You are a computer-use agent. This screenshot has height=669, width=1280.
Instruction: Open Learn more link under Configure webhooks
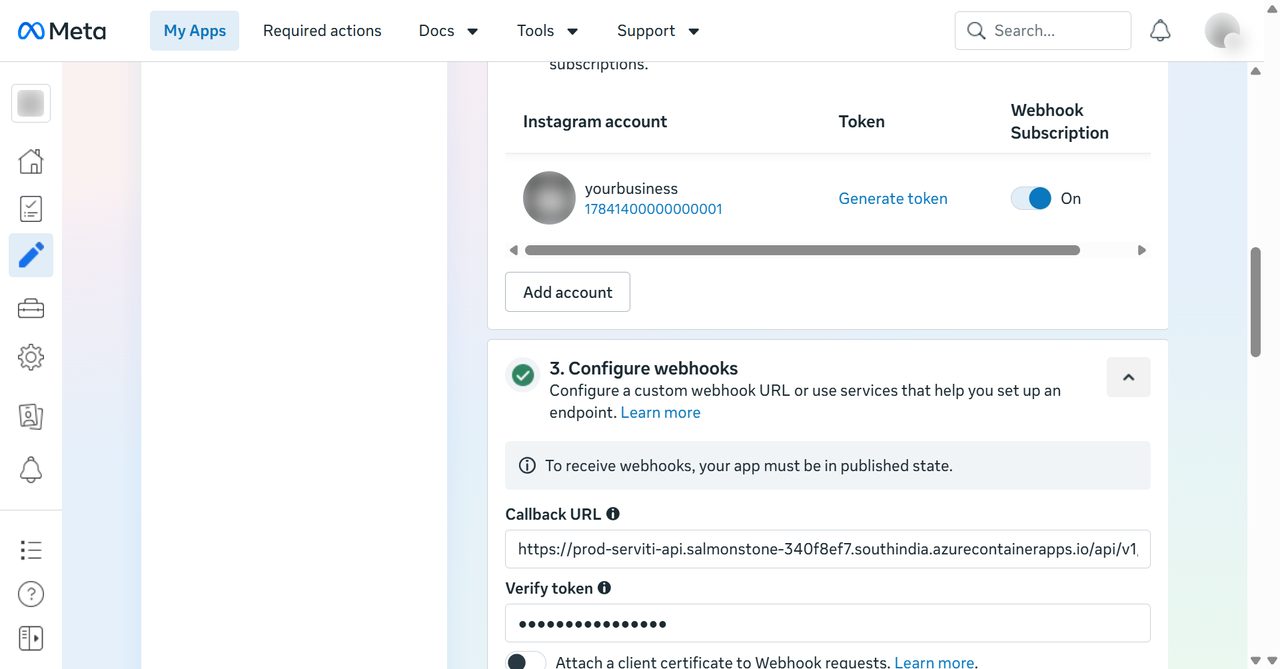660,412
